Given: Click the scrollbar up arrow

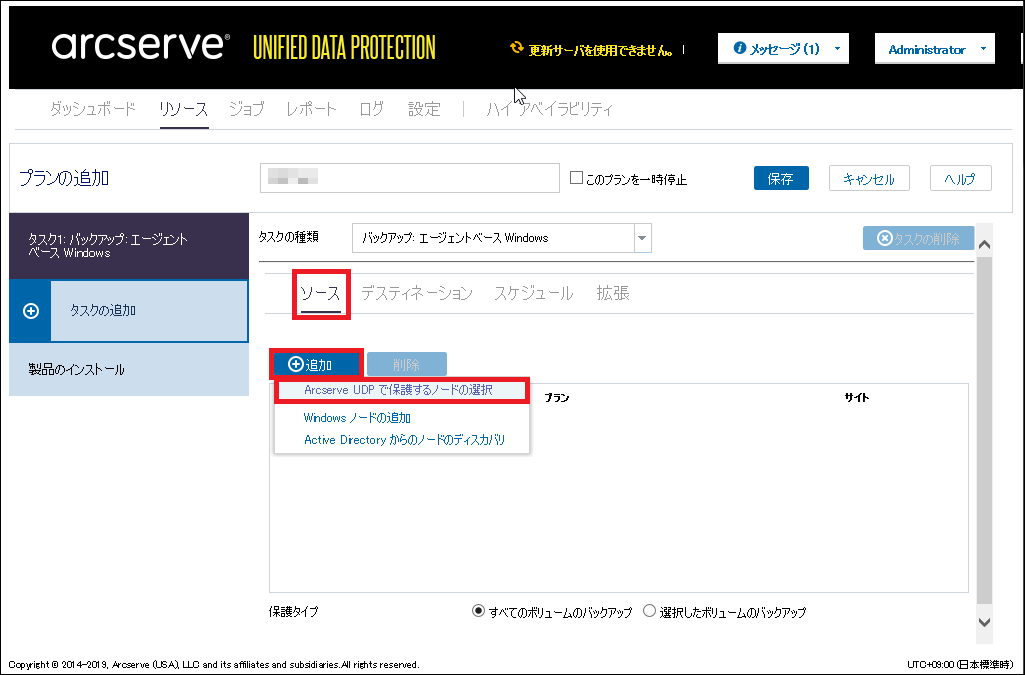Looking at the screenshot, I should [x=984, y=244].
